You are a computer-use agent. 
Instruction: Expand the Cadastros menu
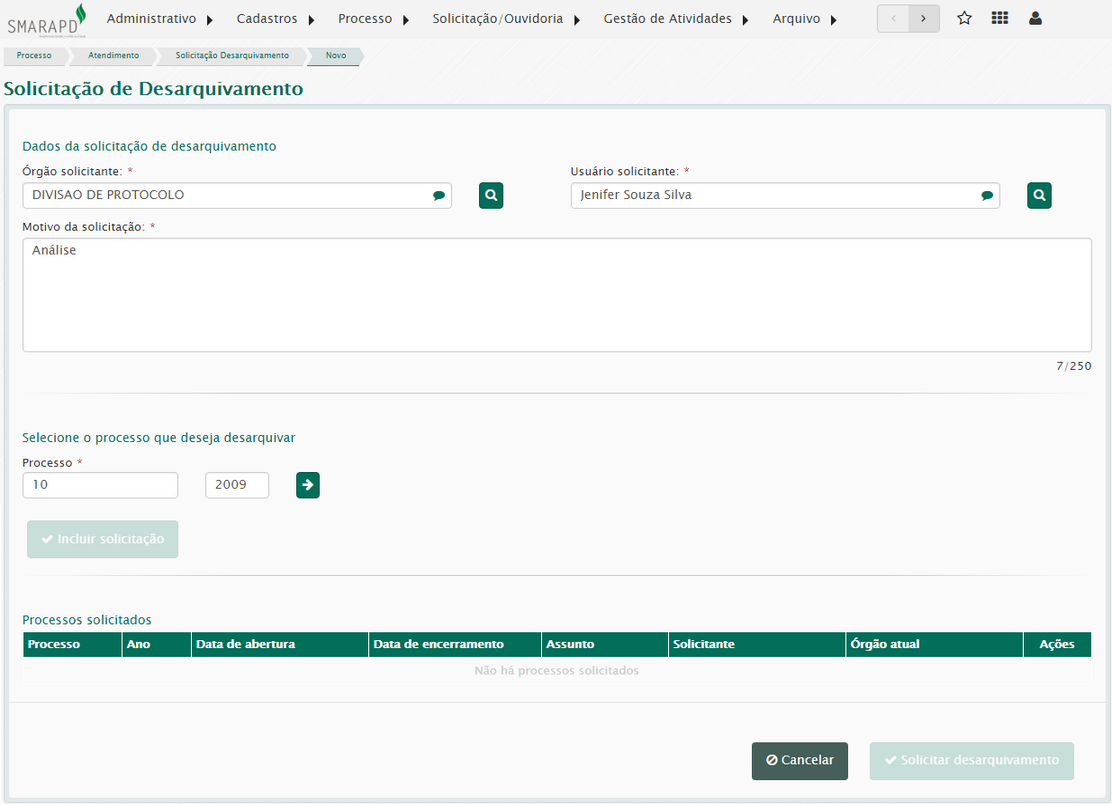275,19
